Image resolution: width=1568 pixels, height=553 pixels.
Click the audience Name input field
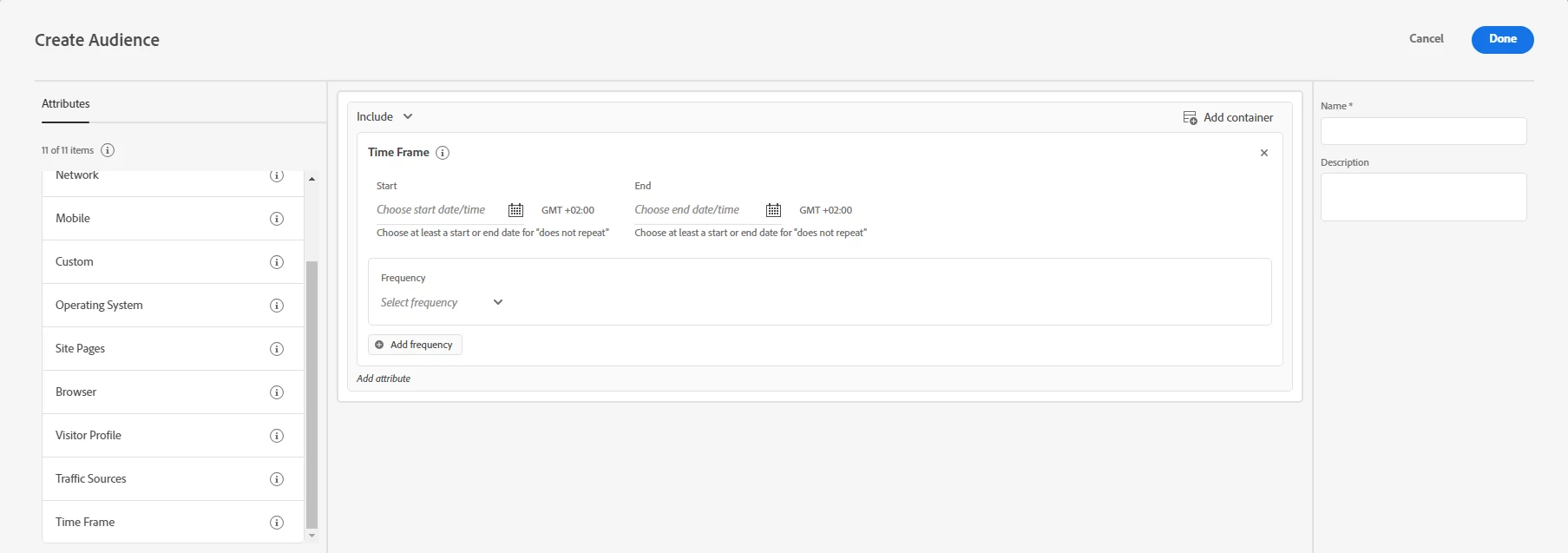coord(1423,131)
